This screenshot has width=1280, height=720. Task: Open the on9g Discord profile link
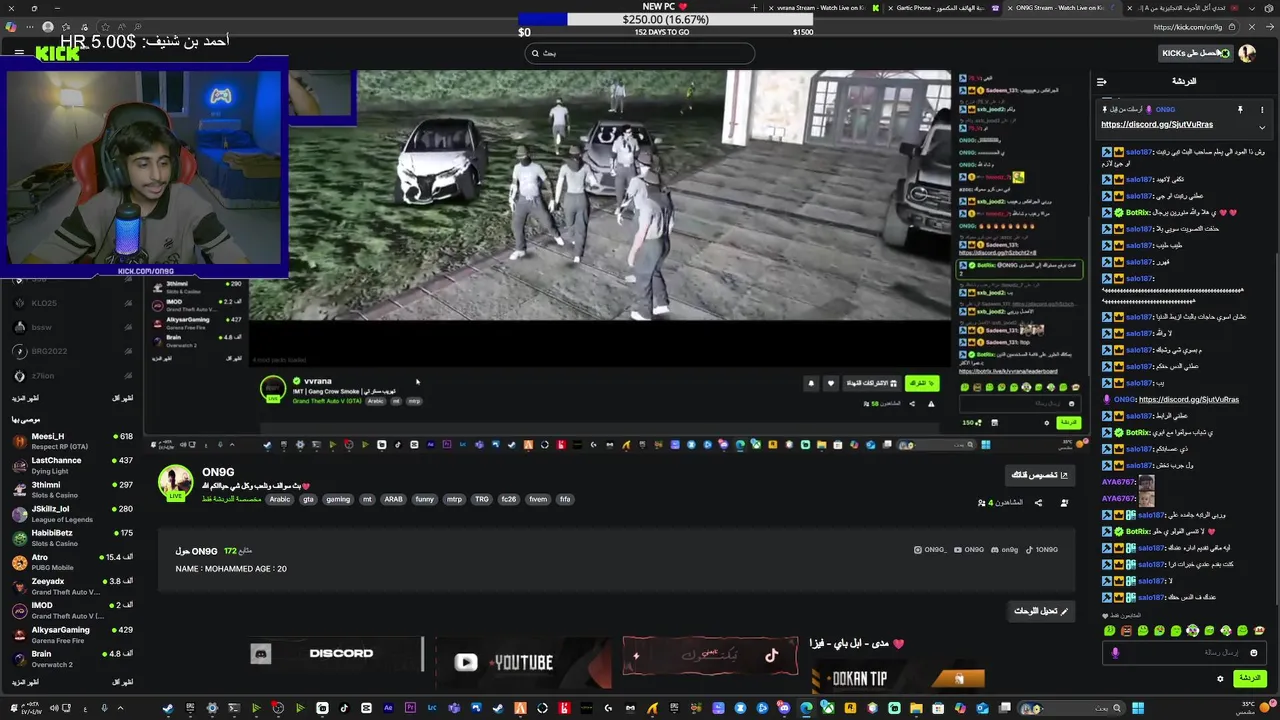coord(1005,549)
